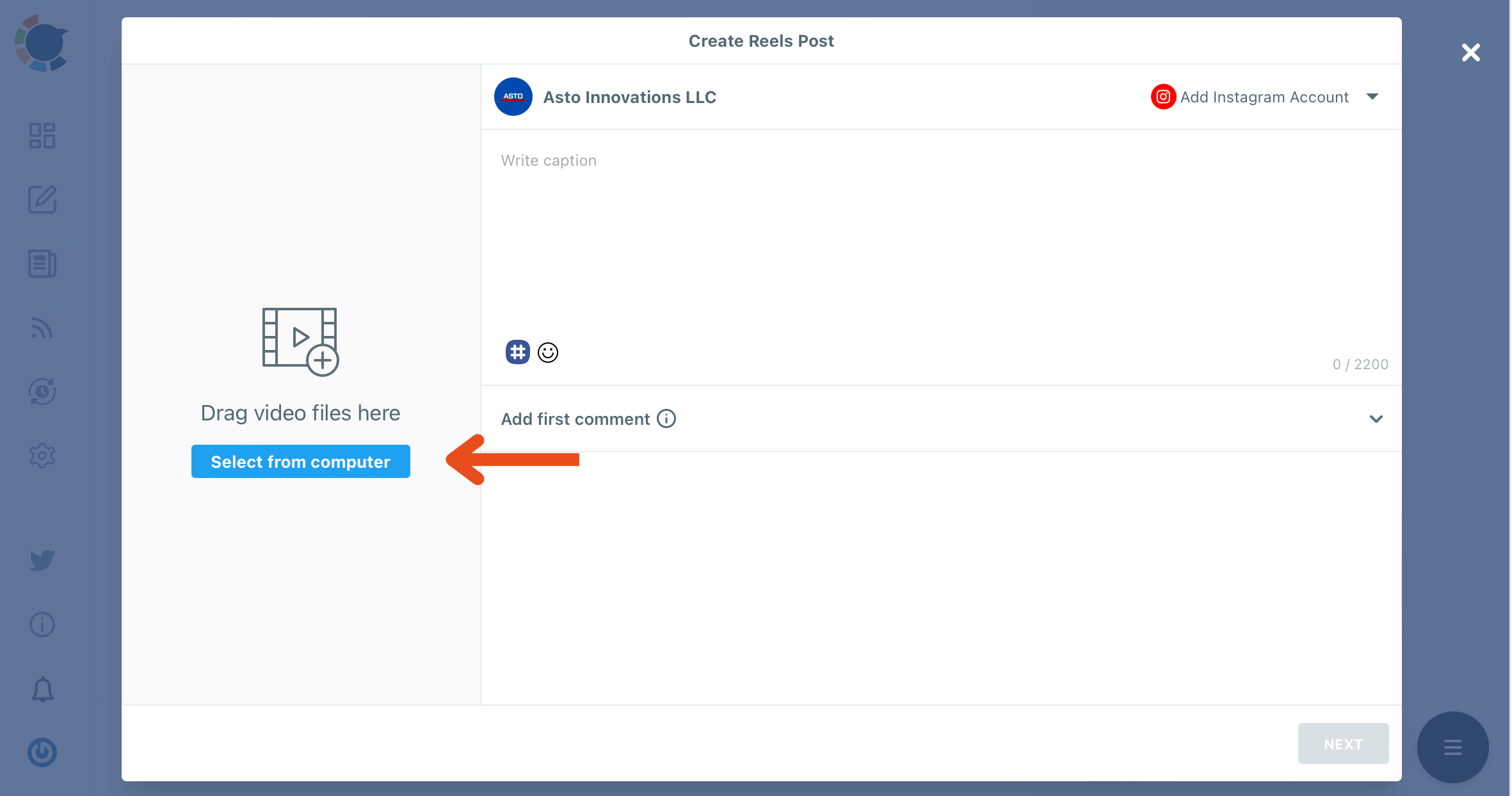The height and width of the screenshot is (796, 1512).
Task: Open the dashboard grid view
Action: click(42, 136)
